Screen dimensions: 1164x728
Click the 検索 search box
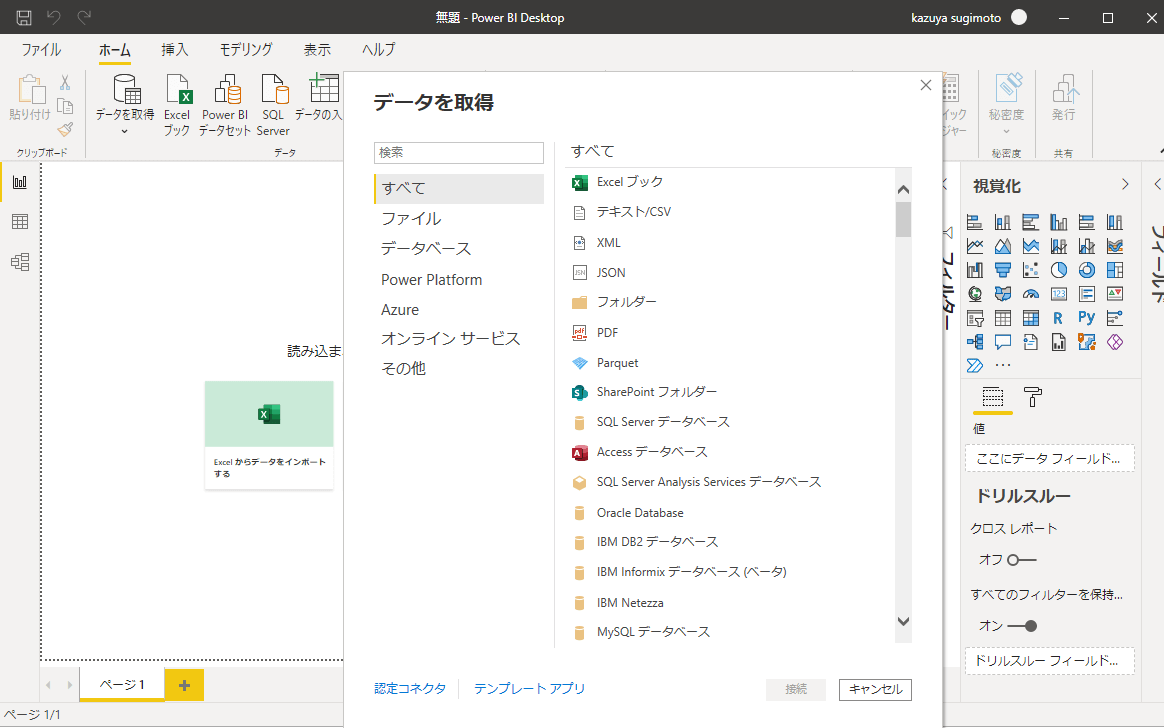[x=459, y=152]
